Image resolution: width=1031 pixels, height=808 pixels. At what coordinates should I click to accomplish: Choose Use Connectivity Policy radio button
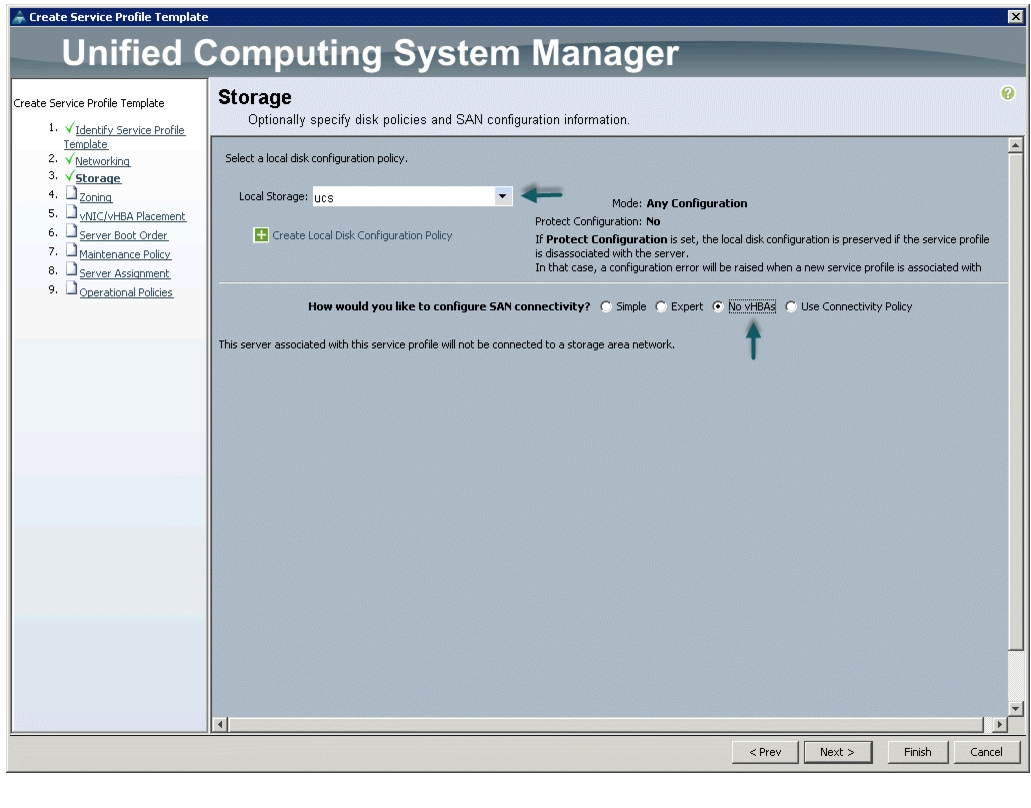(791, 306)
